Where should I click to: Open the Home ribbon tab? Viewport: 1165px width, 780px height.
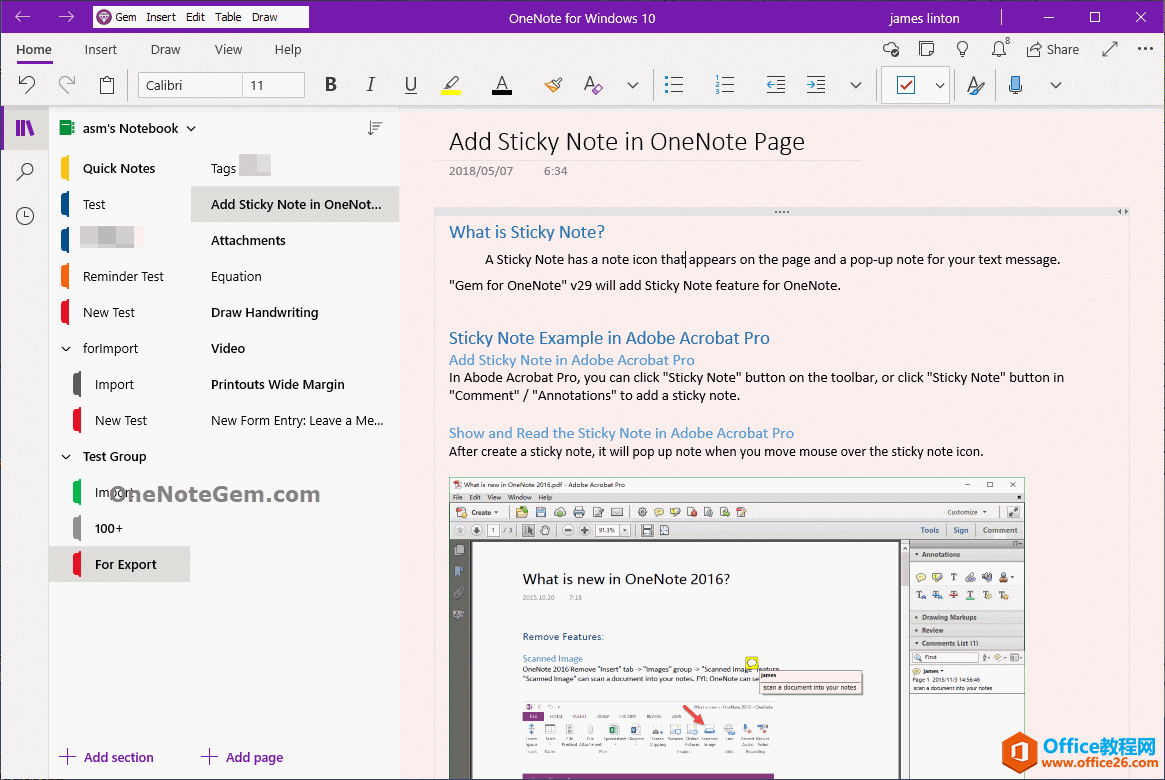(x=34, y=50)
